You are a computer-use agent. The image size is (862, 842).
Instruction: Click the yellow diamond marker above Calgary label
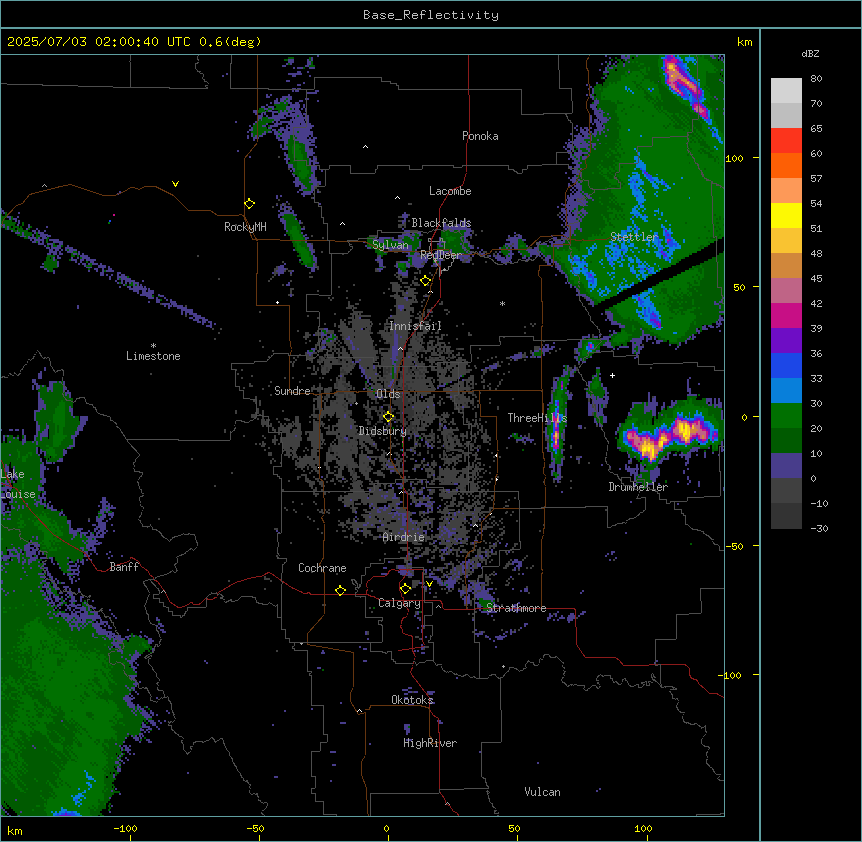click(x=405, y=589)
